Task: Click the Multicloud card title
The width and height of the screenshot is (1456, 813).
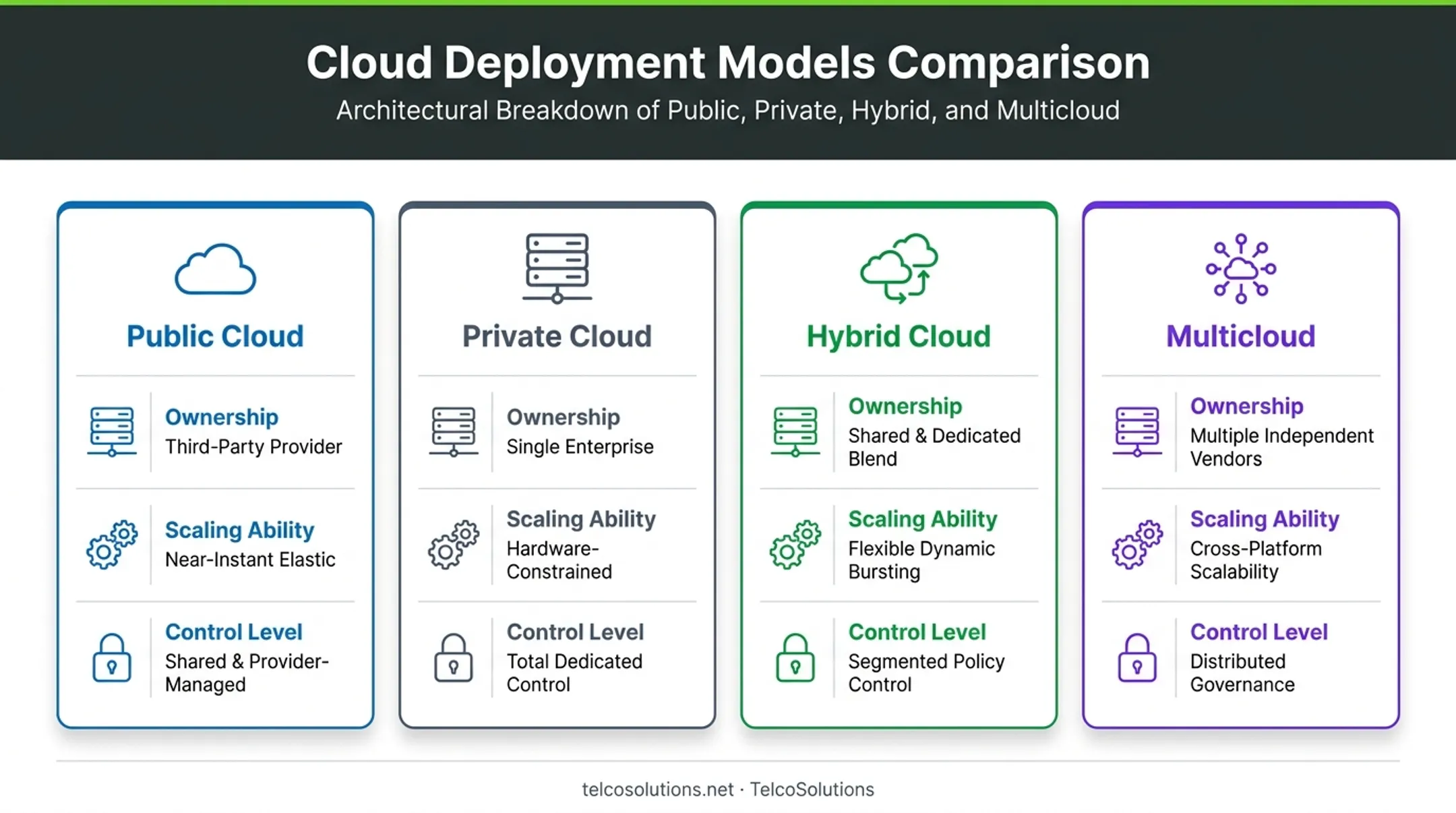Action: pos(1241,336)
